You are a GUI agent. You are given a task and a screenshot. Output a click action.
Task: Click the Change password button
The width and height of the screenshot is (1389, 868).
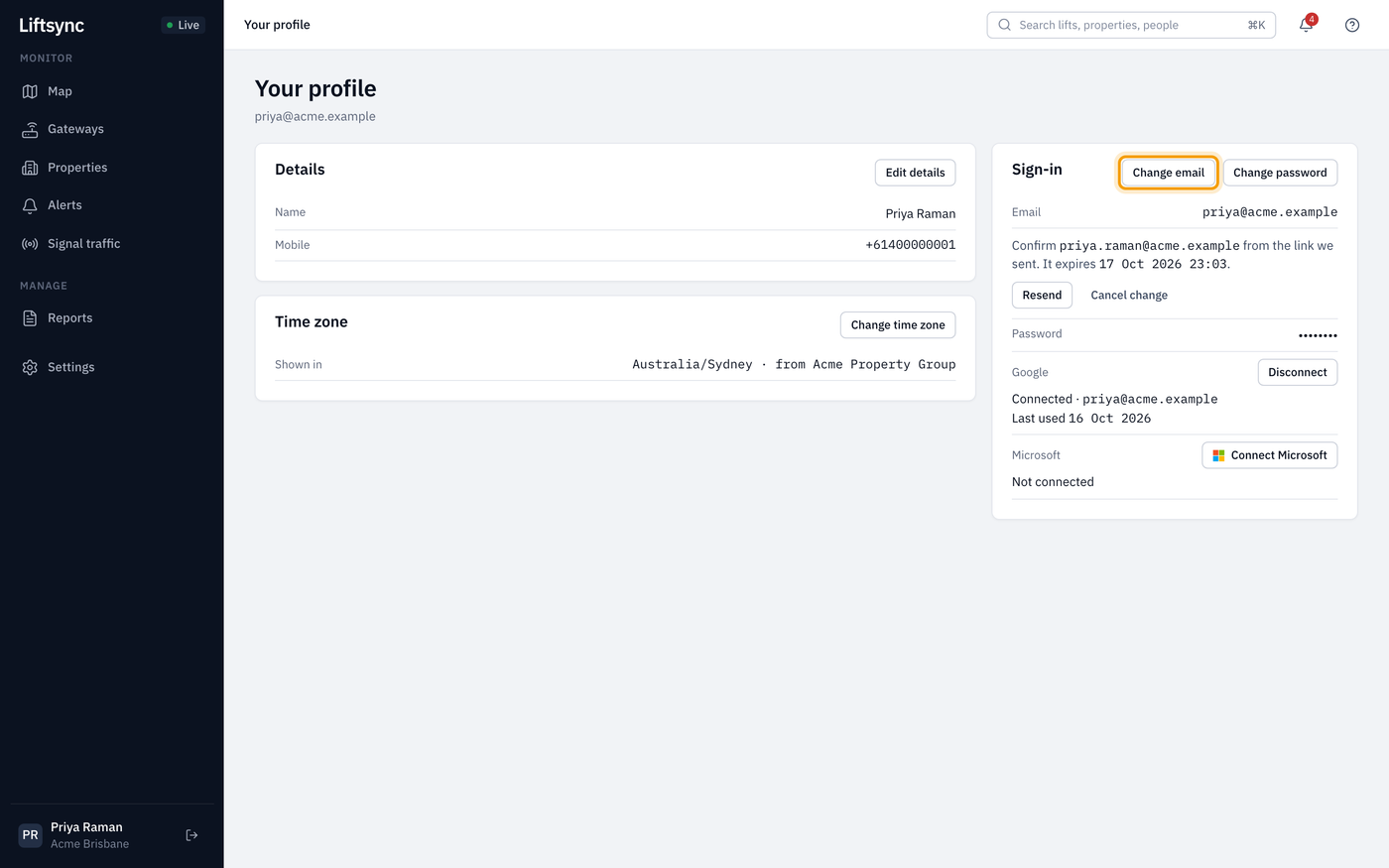(1280, 173)
